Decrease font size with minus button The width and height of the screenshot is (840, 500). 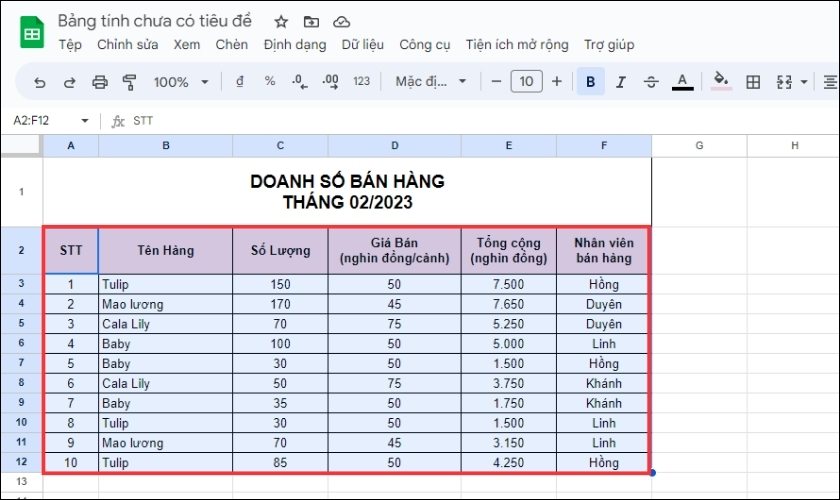coord(496,81)
